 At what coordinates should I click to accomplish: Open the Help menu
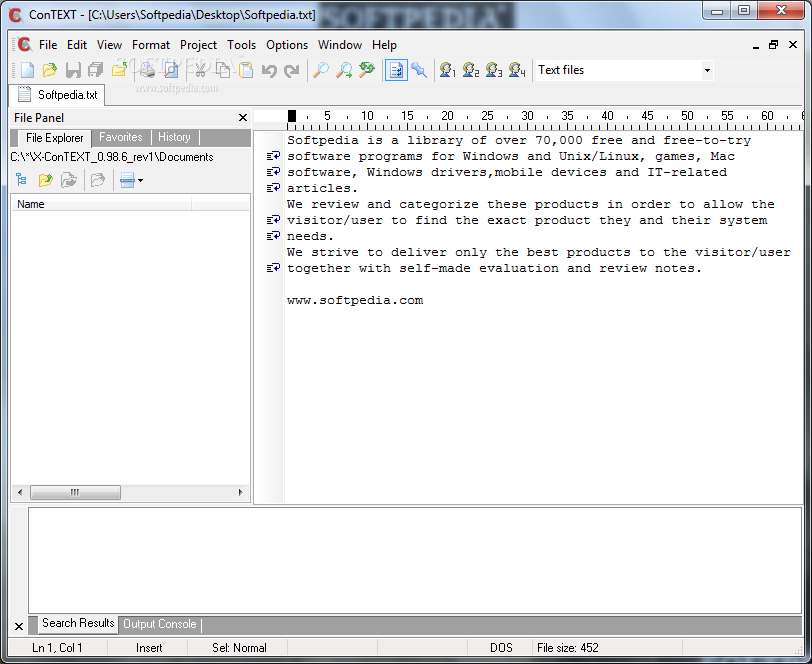point(384,45)
